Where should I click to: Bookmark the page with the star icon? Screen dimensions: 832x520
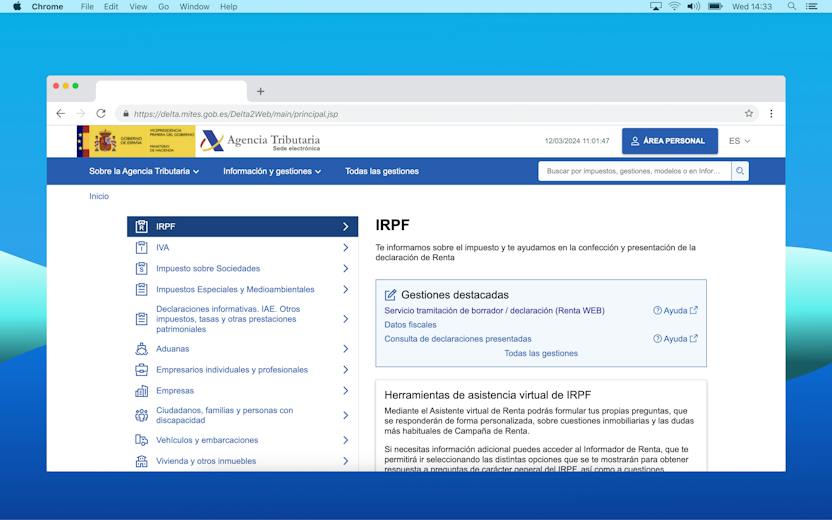(749, 114)
